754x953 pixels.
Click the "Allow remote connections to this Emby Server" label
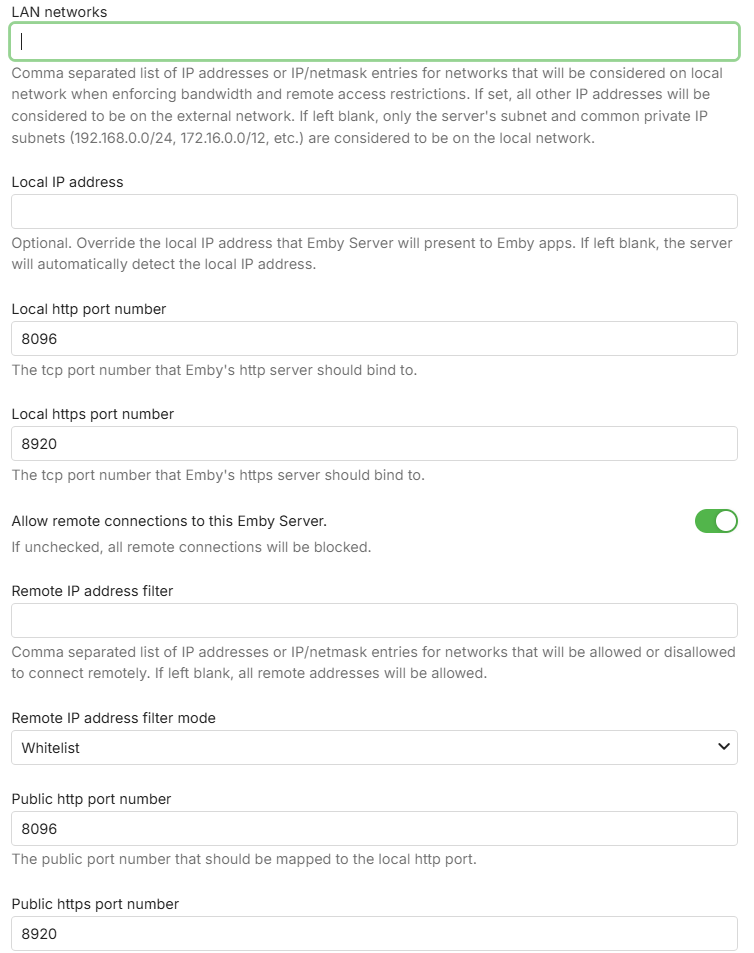pos(169,521)
